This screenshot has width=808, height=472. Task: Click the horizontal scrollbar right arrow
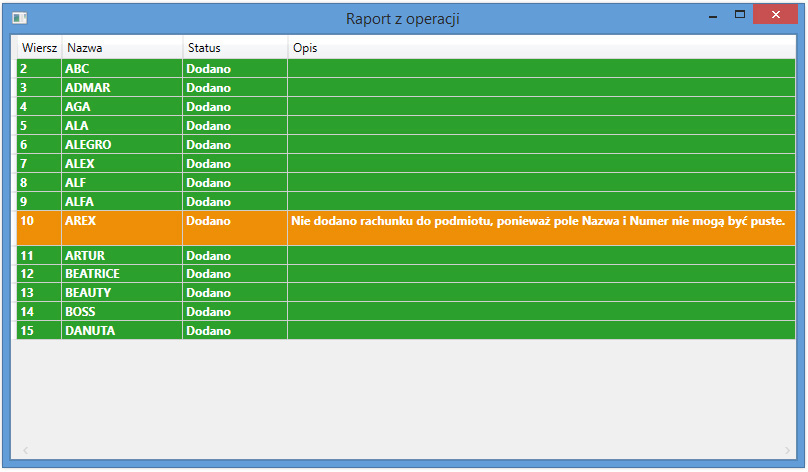(788, 451)
